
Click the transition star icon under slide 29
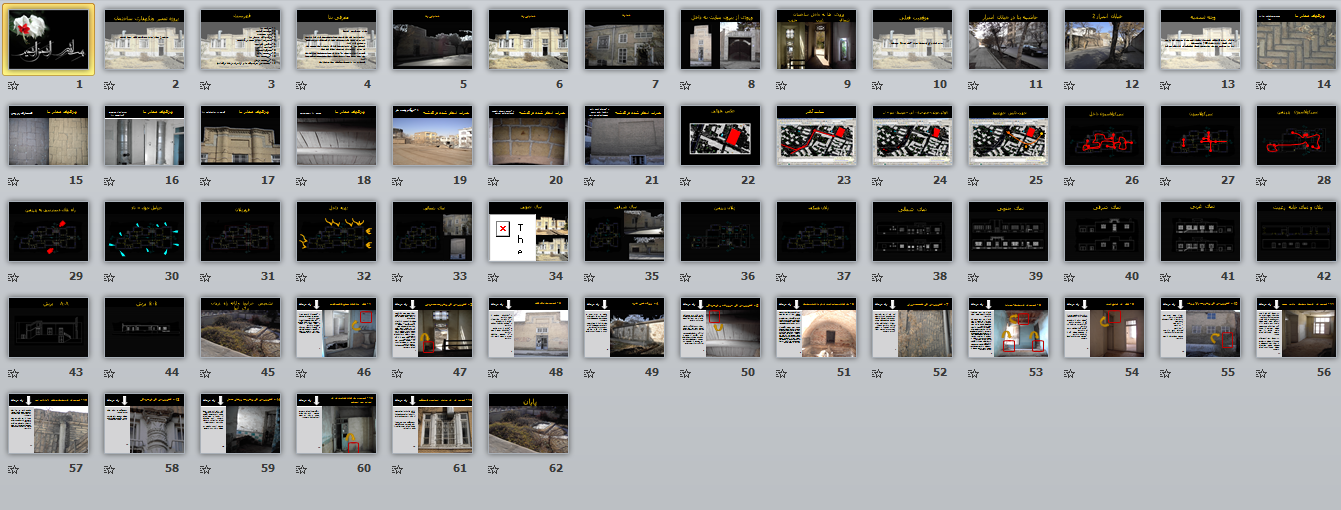click(x=14, y=278)
